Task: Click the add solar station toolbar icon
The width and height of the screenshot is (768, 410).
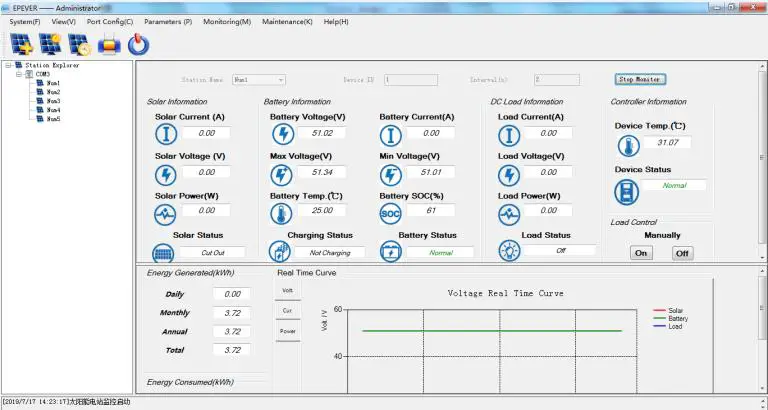Action: click(21, 44)
